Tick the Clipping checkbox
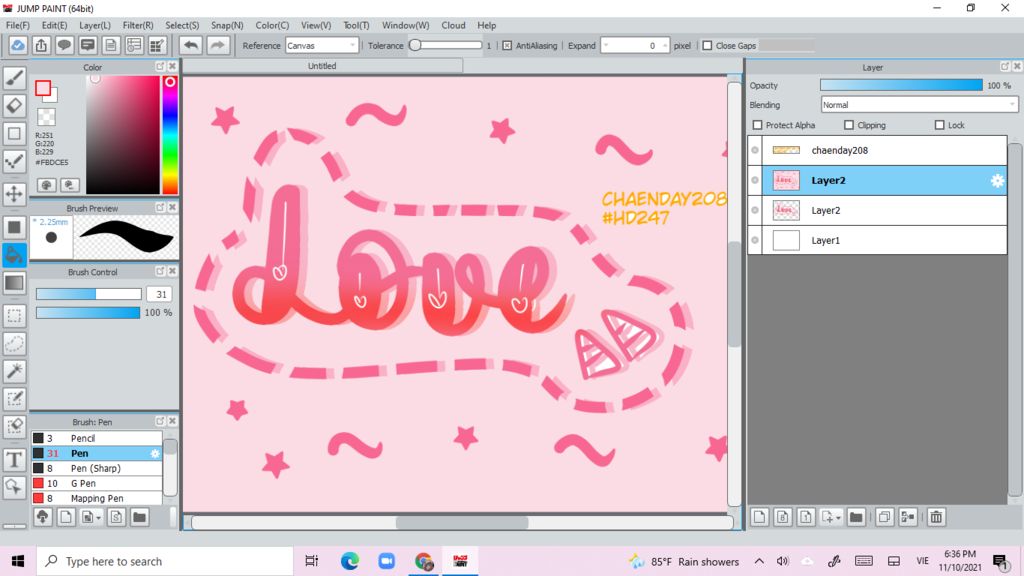 pyautogui.click(x=849, y=125)
